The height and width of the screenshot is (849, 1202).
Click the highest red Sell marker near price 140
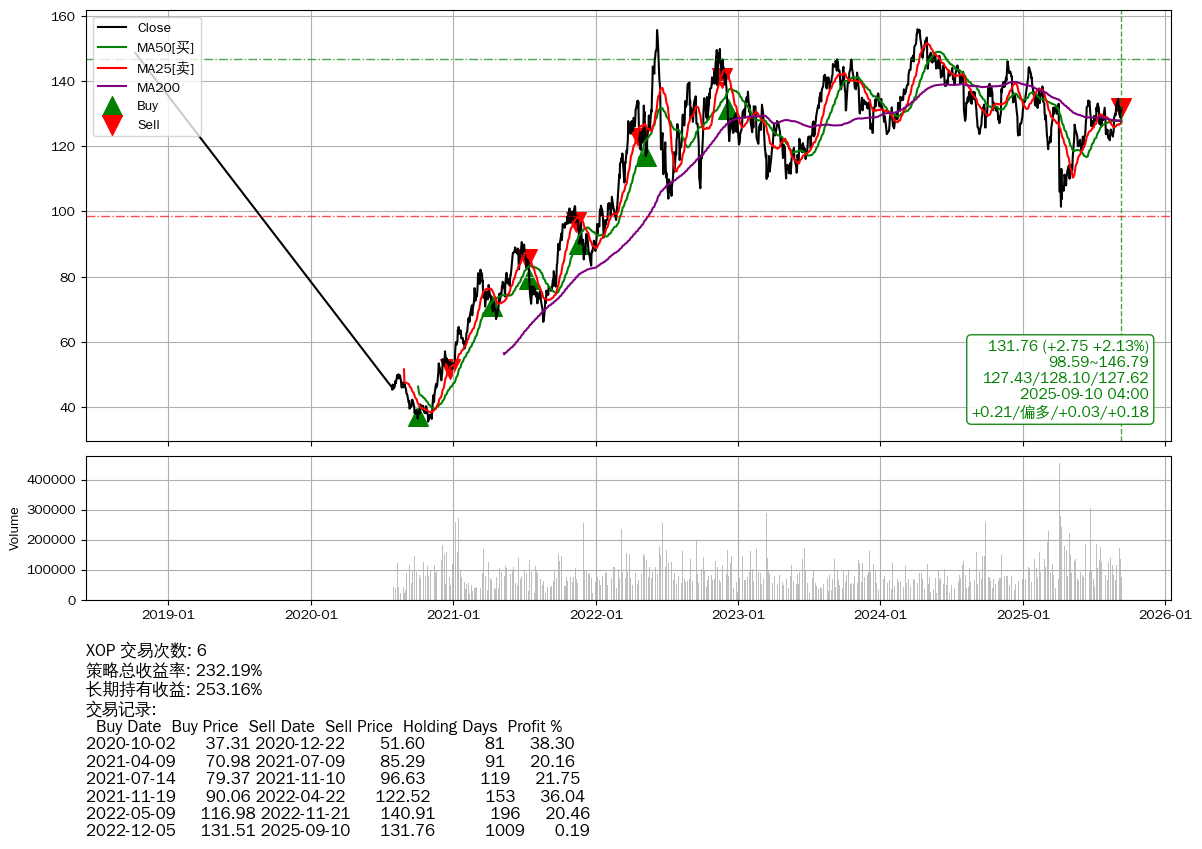click(x=723, y=78)
